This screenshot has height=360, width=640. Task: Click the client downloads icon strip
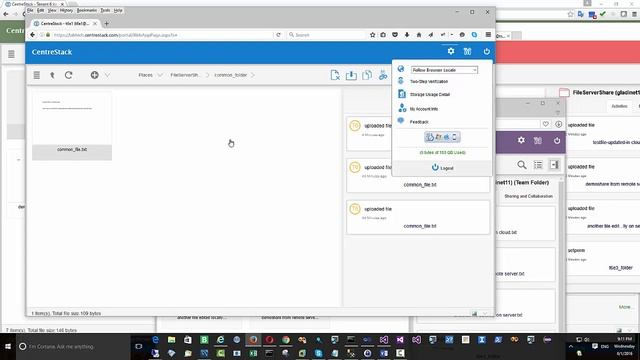coord(442,137)
